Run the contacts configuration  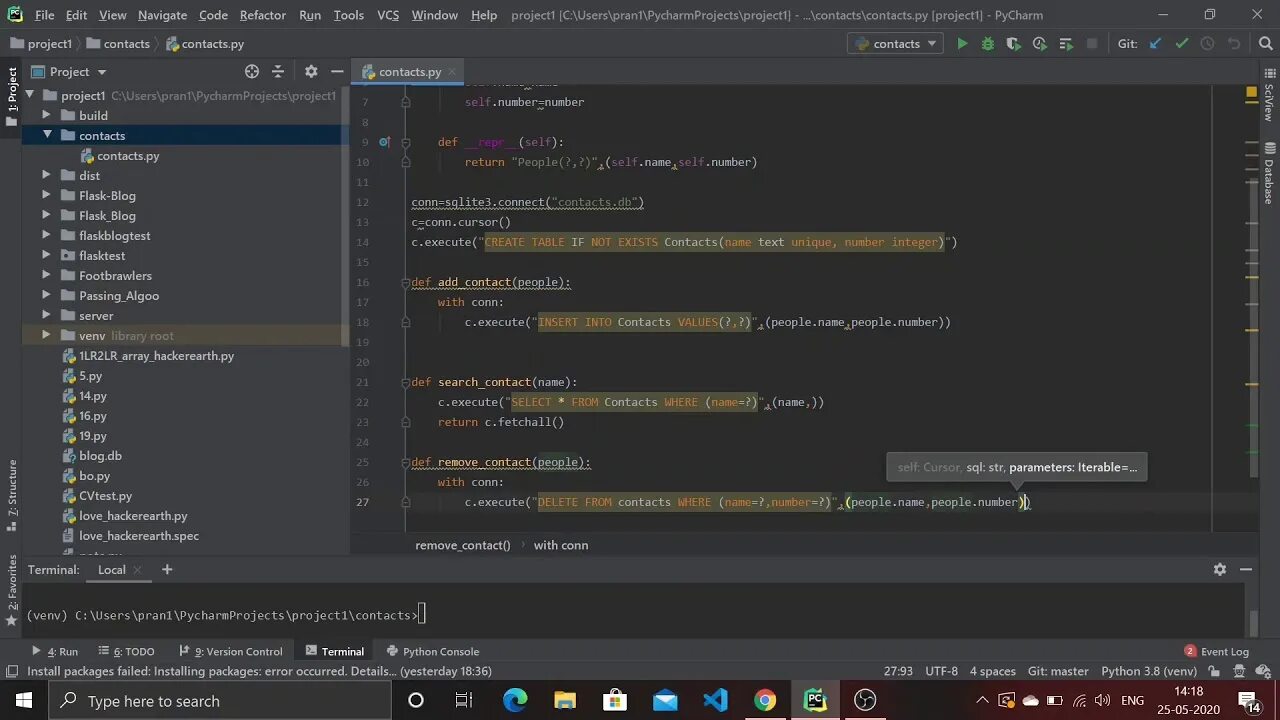point(962,44)
